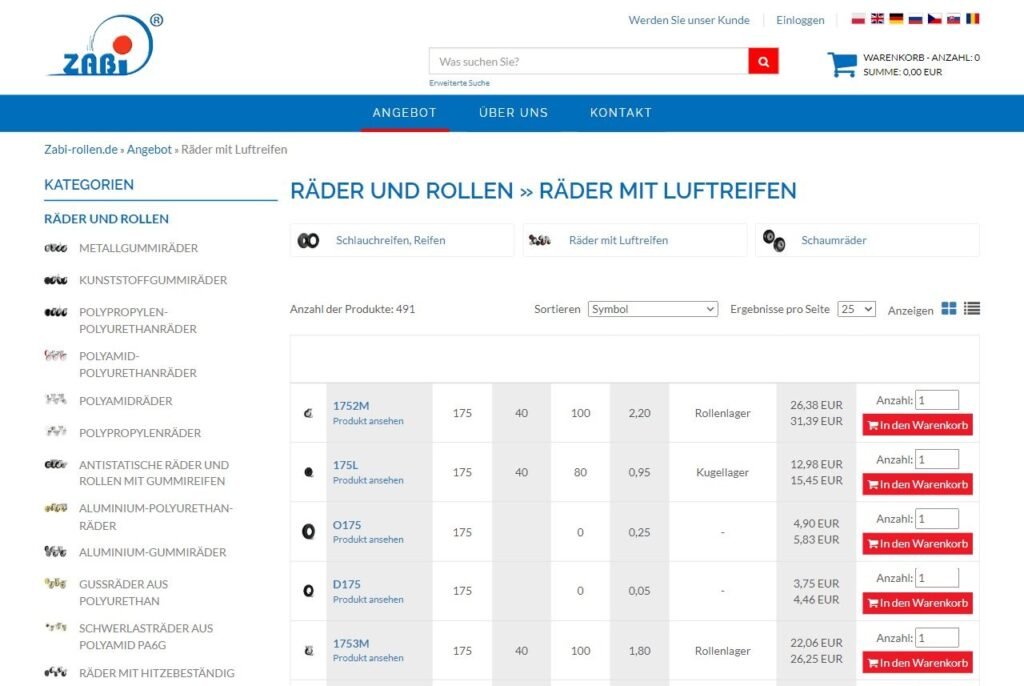Click the Polypropylenräder category icon
Image resolution: width=1024 pixels, height=686 pixels.
tap(56, 431)
